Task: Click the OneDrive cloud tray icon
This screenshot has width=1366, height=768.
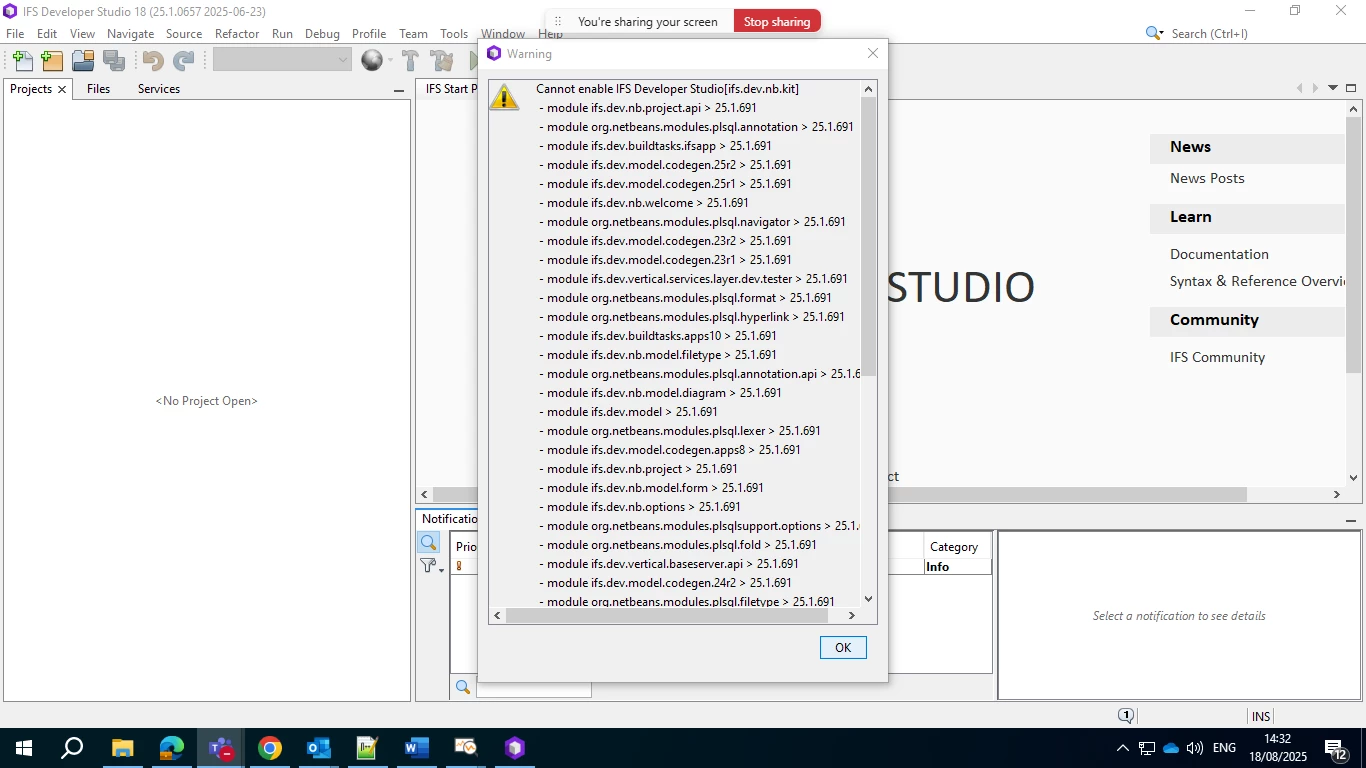Action: [1171, 748]
